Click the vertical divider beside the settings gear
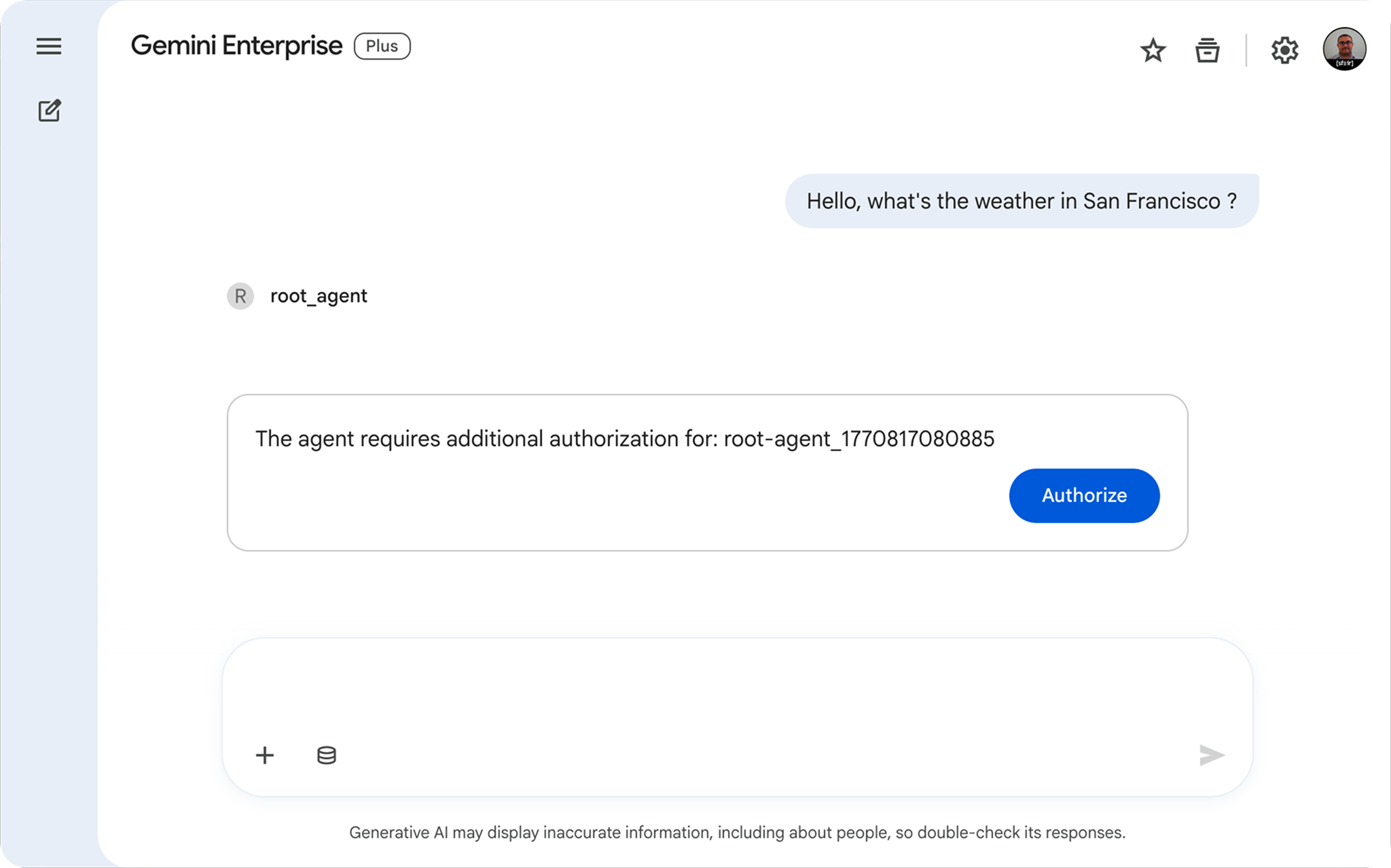Image resolution: width=1391 pixels, height=868 pixels. click(1246, 50)
